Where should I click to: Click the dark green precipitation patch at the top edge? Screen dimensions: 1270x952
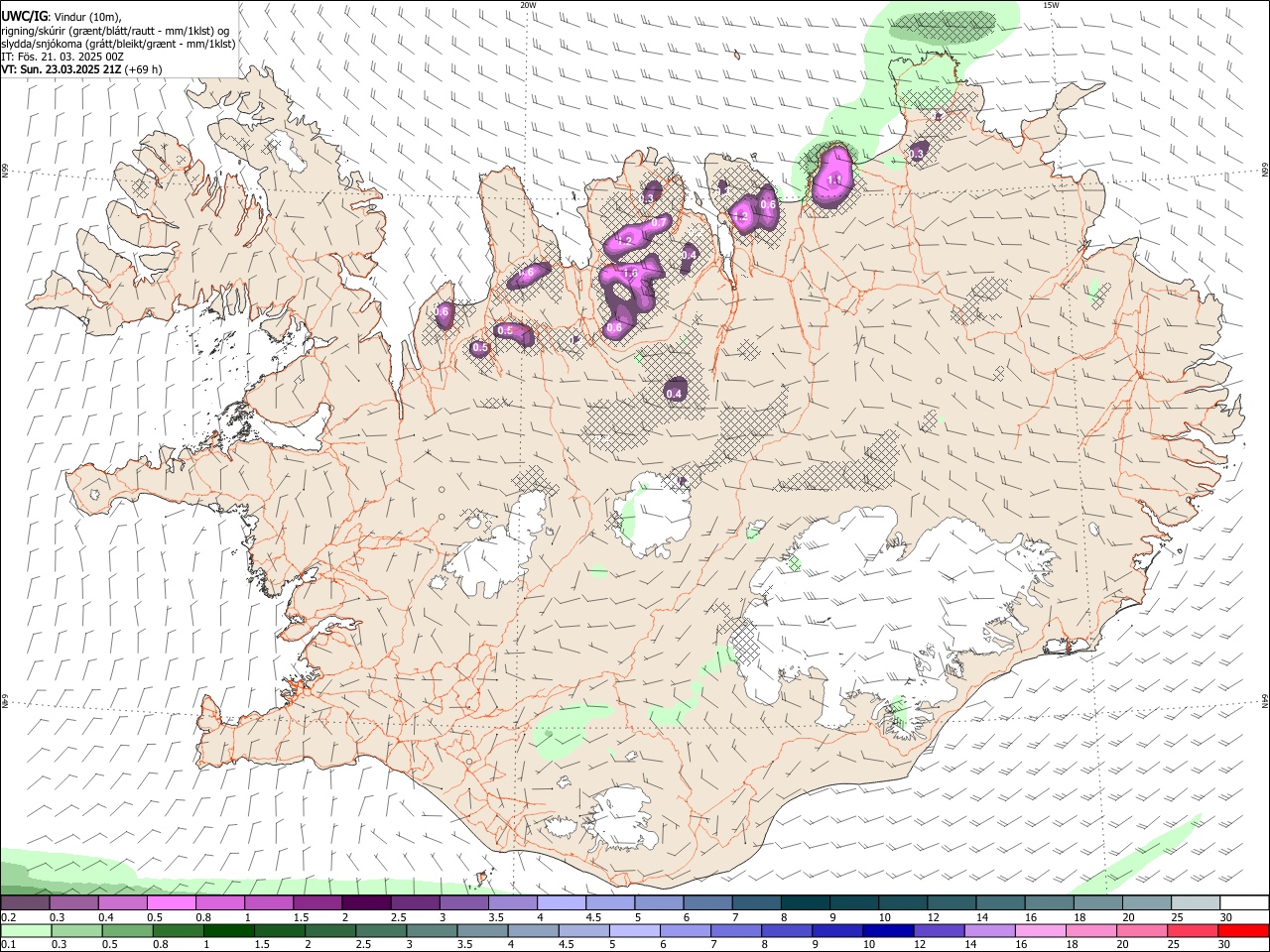tap(943, 28)
